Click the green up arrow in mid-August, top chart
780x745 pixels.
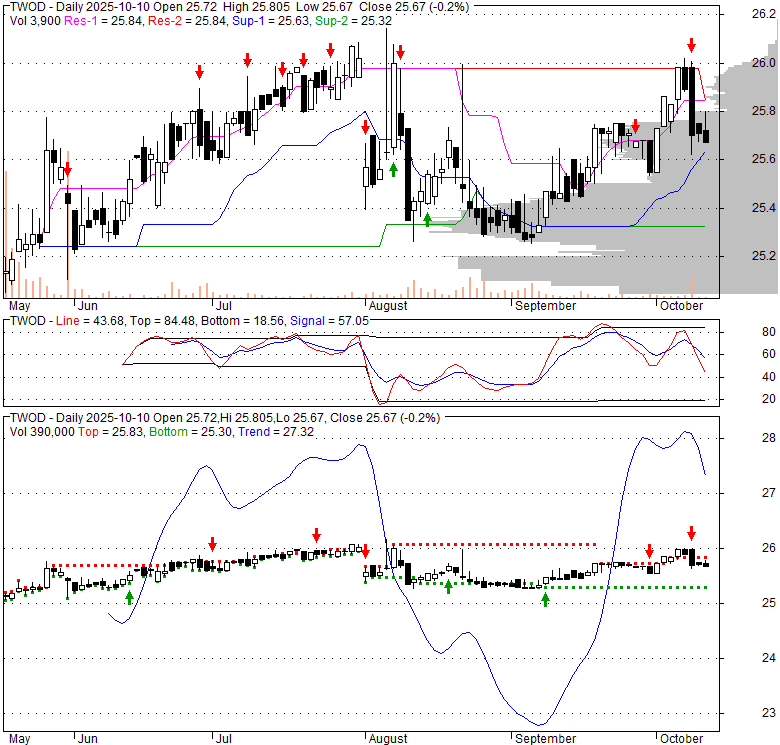pos(427,219)
